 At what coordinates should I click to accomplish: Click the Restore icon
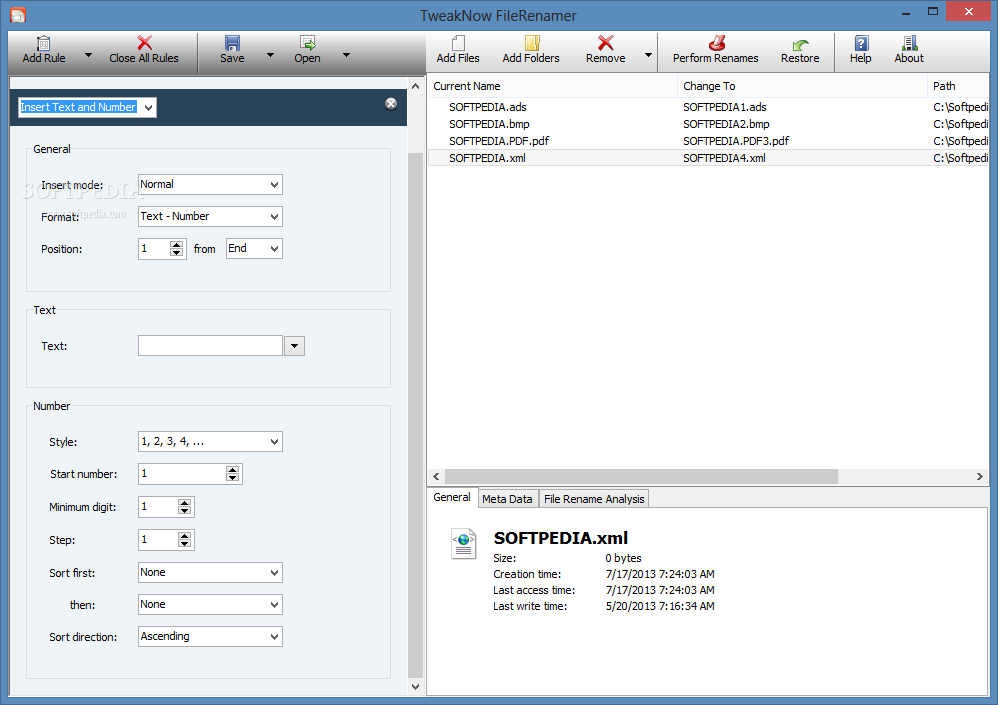point(800,45)
